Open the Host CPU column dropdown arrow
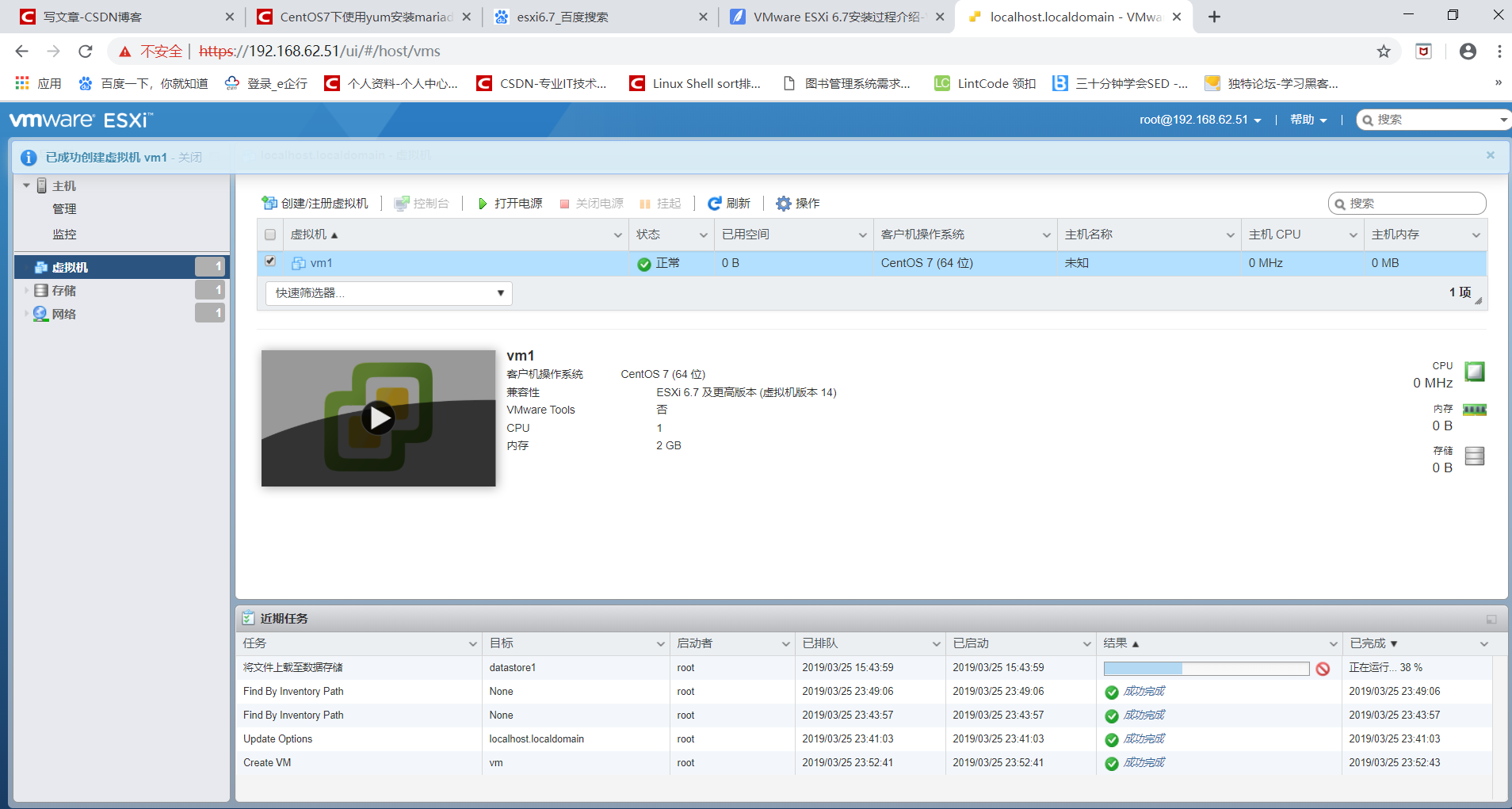1512x809 pixels. point(1354,235)
